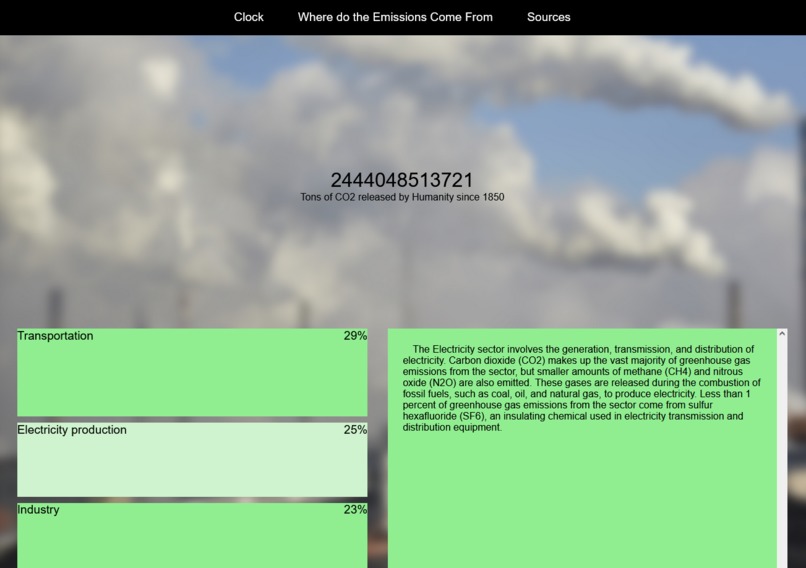Screen dimensions: 806x568
Task: Open the Clock navigation link
Action: (x=248, y=17)
